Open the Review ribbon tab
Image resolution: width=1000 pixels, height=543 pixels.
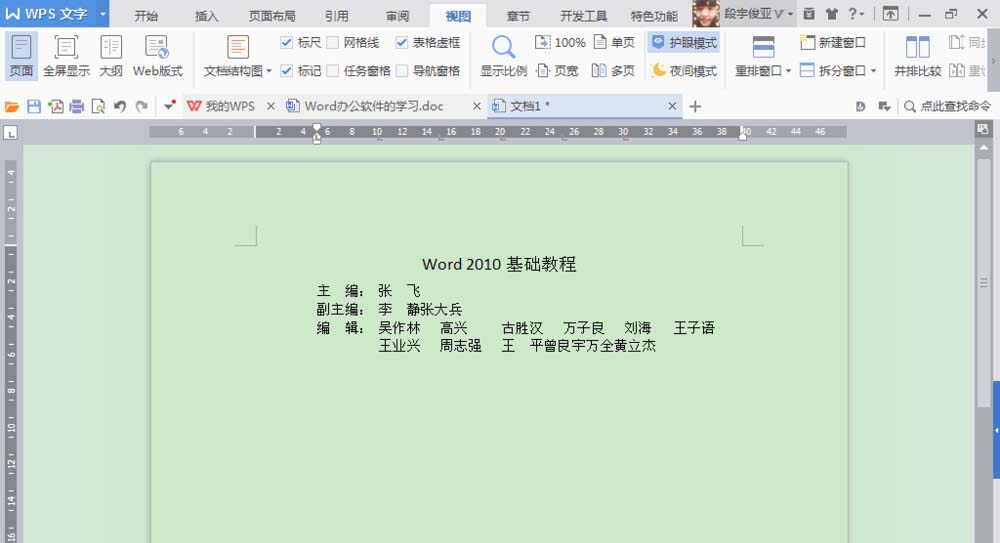click(x=397, y=16)
